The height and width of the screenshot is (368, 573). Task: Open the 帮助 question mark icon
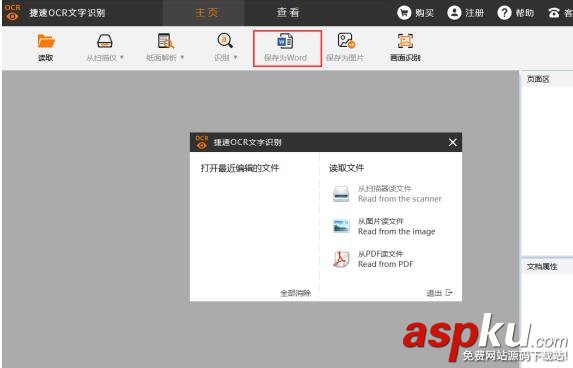coord(504,13)
